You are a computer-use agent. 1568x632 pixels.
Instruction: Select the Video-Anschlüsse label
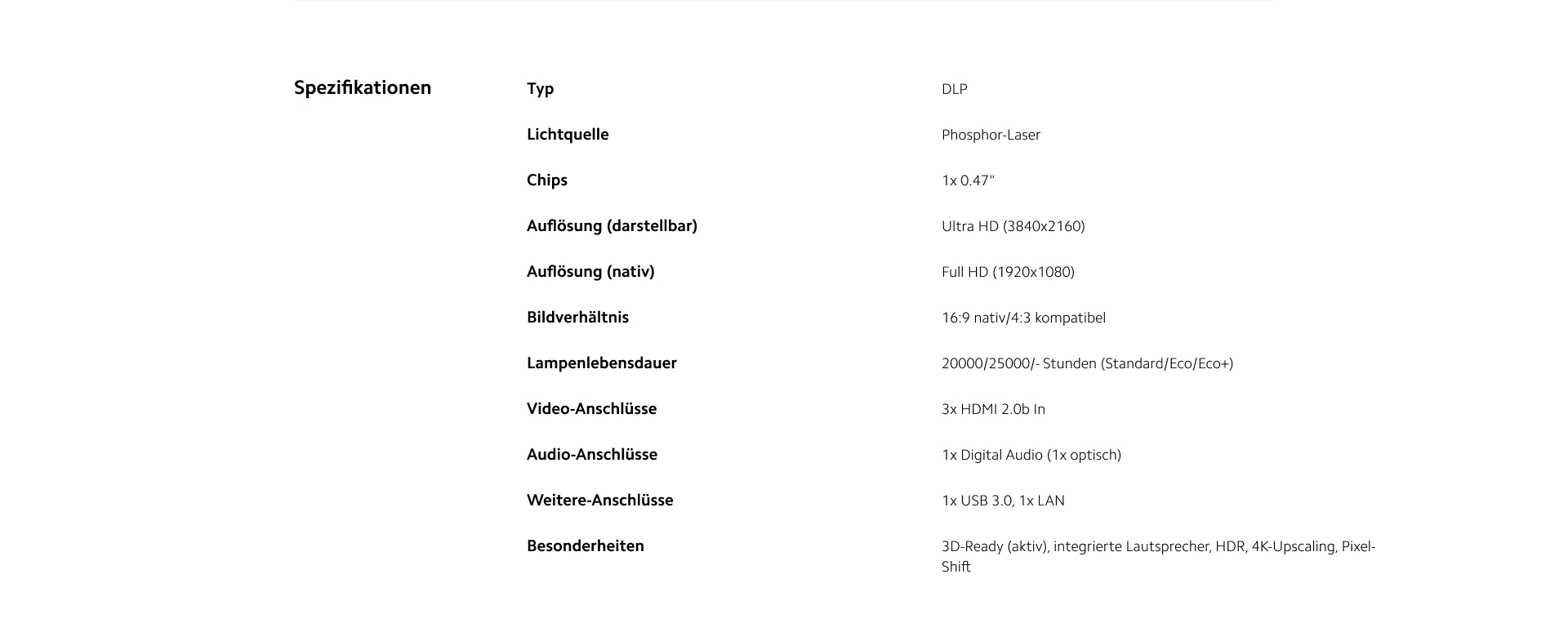pos(591,409)
